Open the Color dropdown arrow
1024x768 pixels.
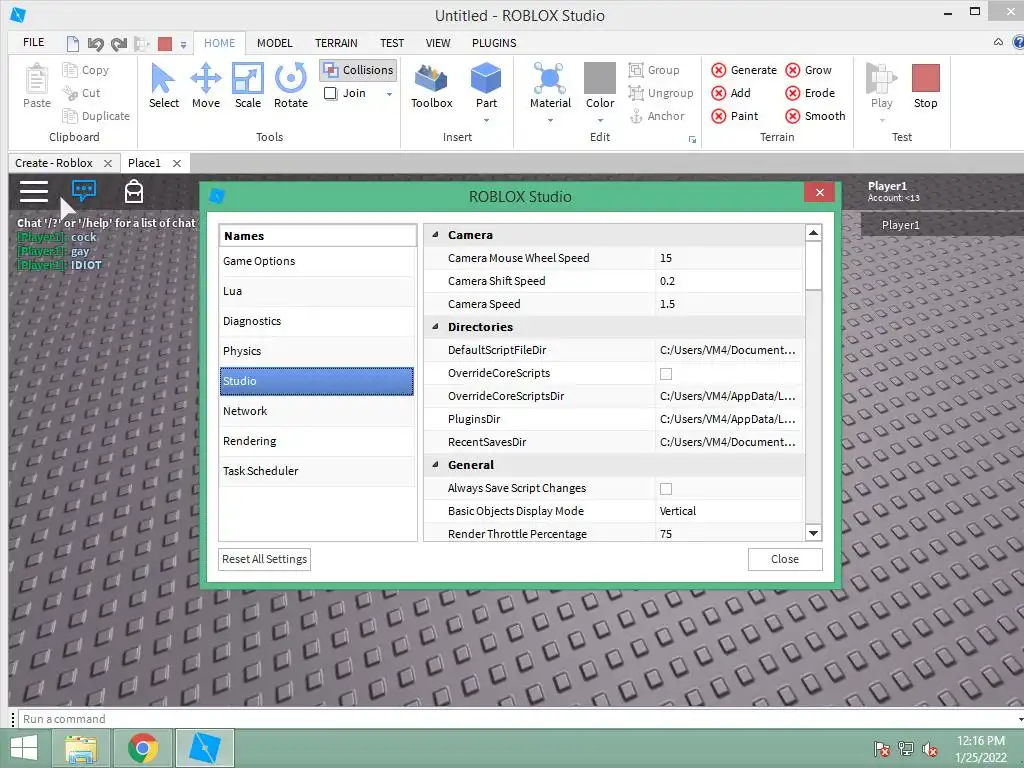600,121
